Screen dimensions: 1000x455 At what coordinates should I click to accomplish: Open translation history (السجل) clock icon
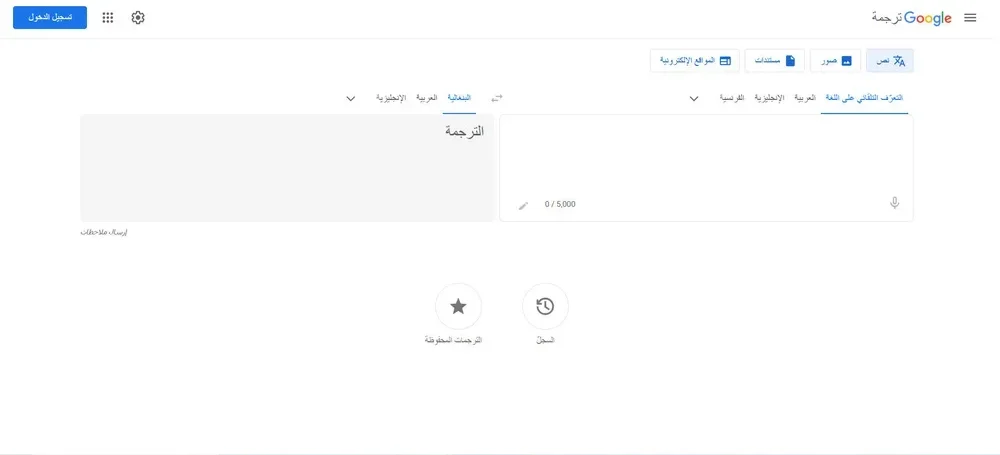point(545,307)
